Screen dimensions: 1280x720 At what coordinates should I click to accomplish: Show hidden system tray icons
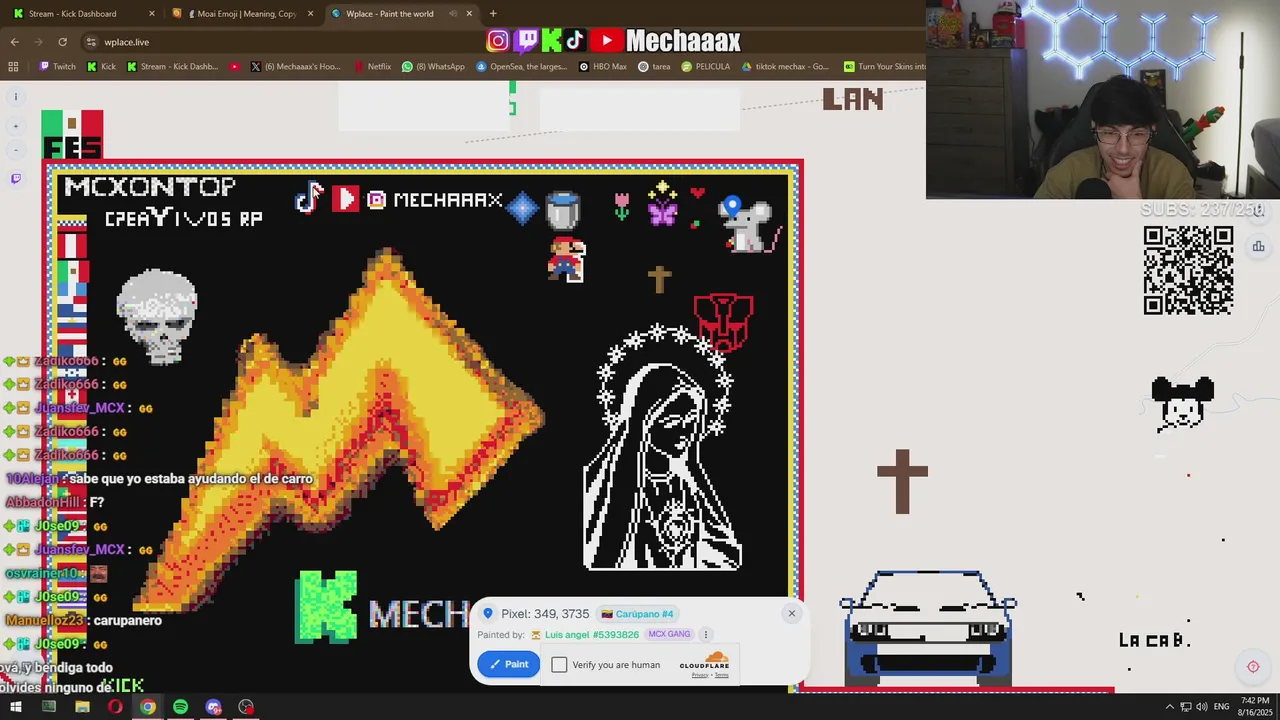click(1169, 707)
